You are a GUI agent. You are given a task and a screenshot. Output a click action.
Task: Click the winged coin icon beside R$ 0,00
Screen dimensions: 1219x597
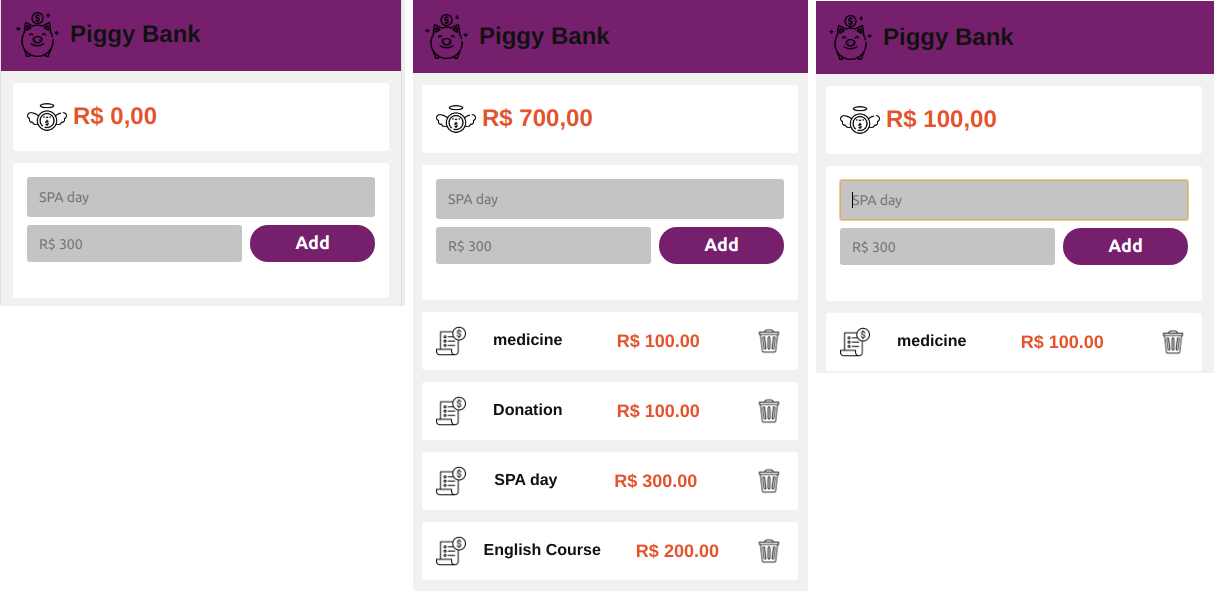pyautogui.click(x=45, y=116)
